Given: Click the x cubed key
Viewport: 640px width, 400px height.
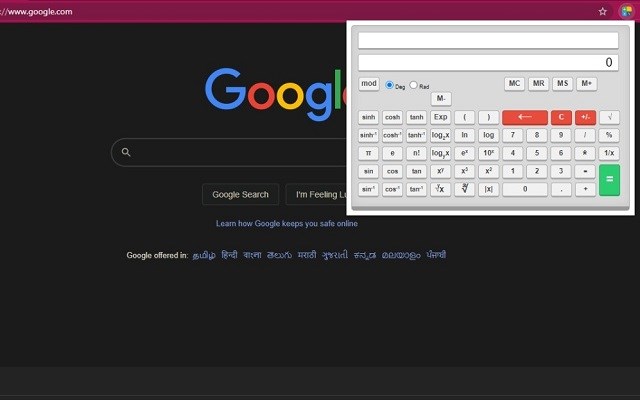Looking at the screenshot, I should coord(464,171).
